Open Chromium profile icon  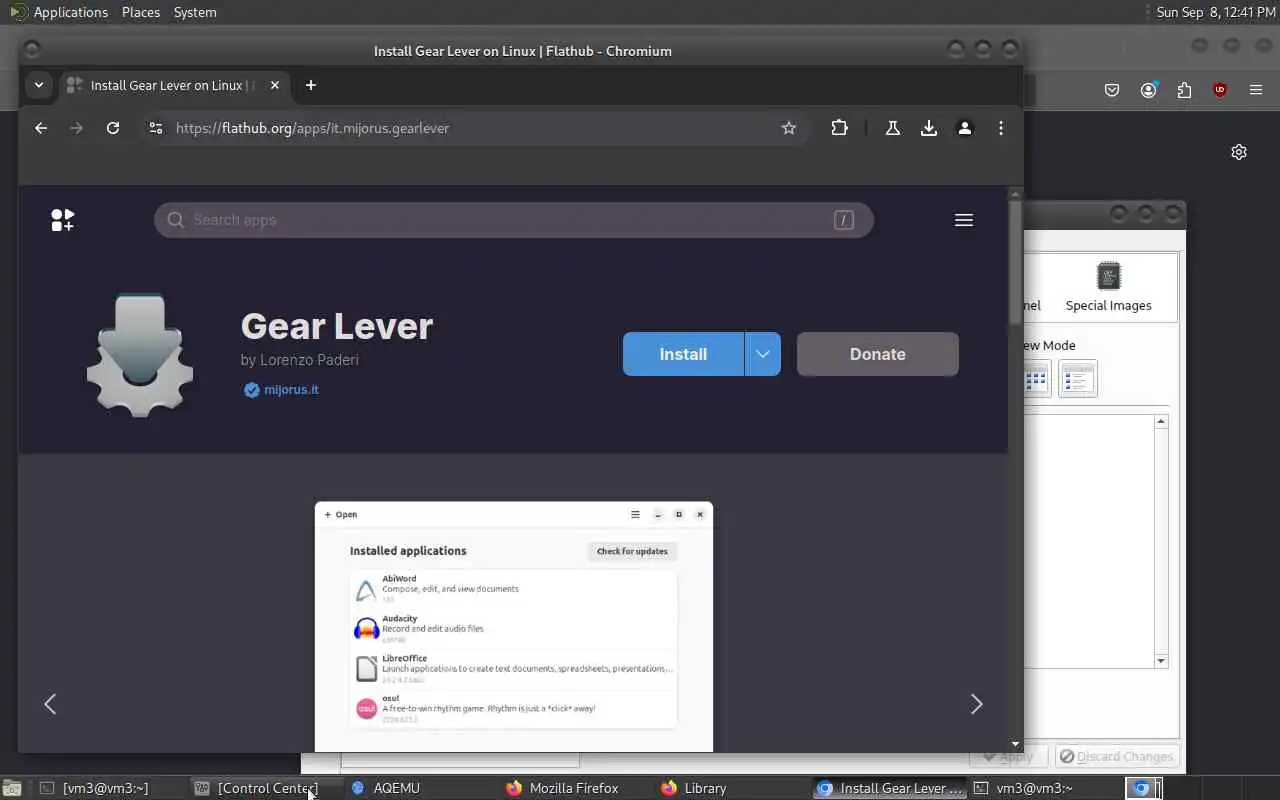pos(965,128)
